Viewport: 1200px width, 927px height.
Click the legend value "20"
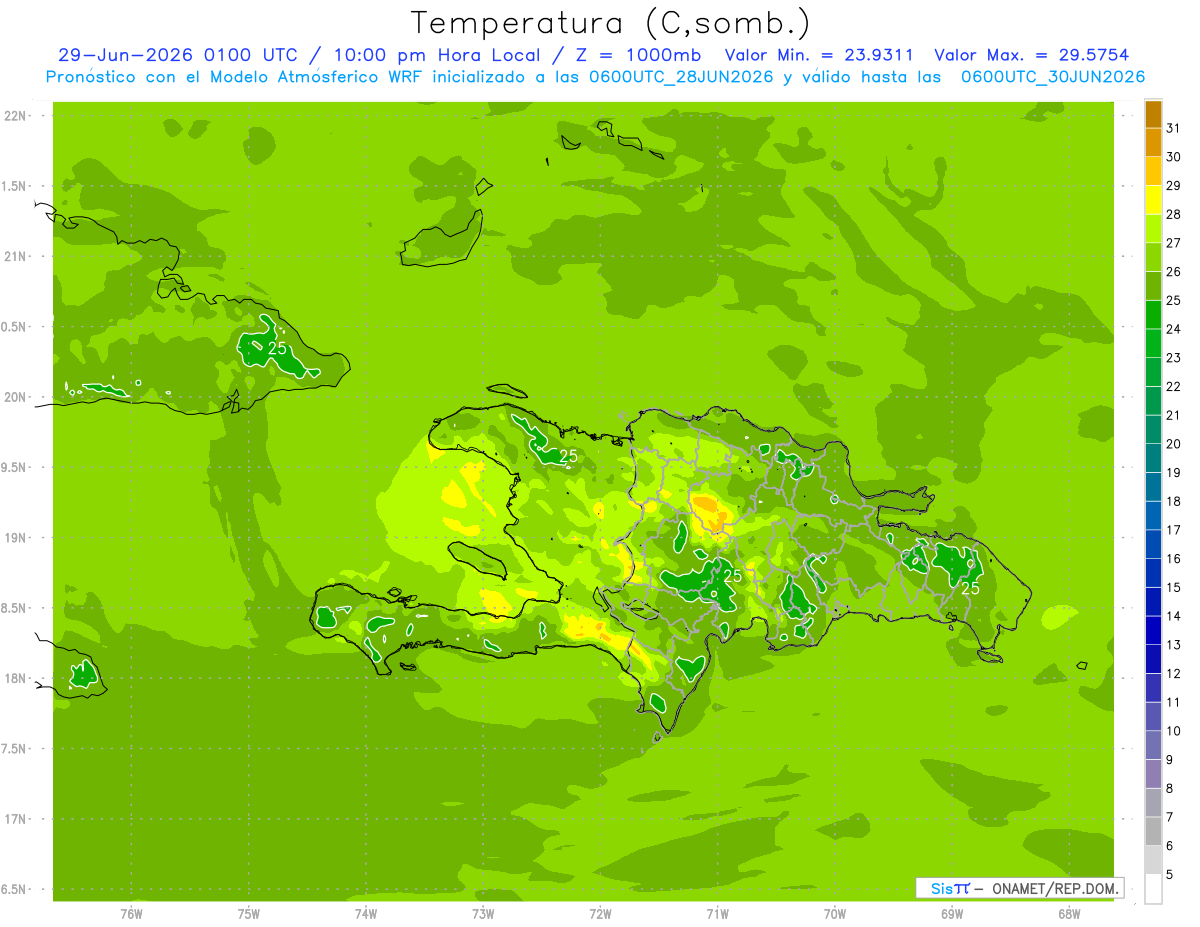click(1174, 444)
